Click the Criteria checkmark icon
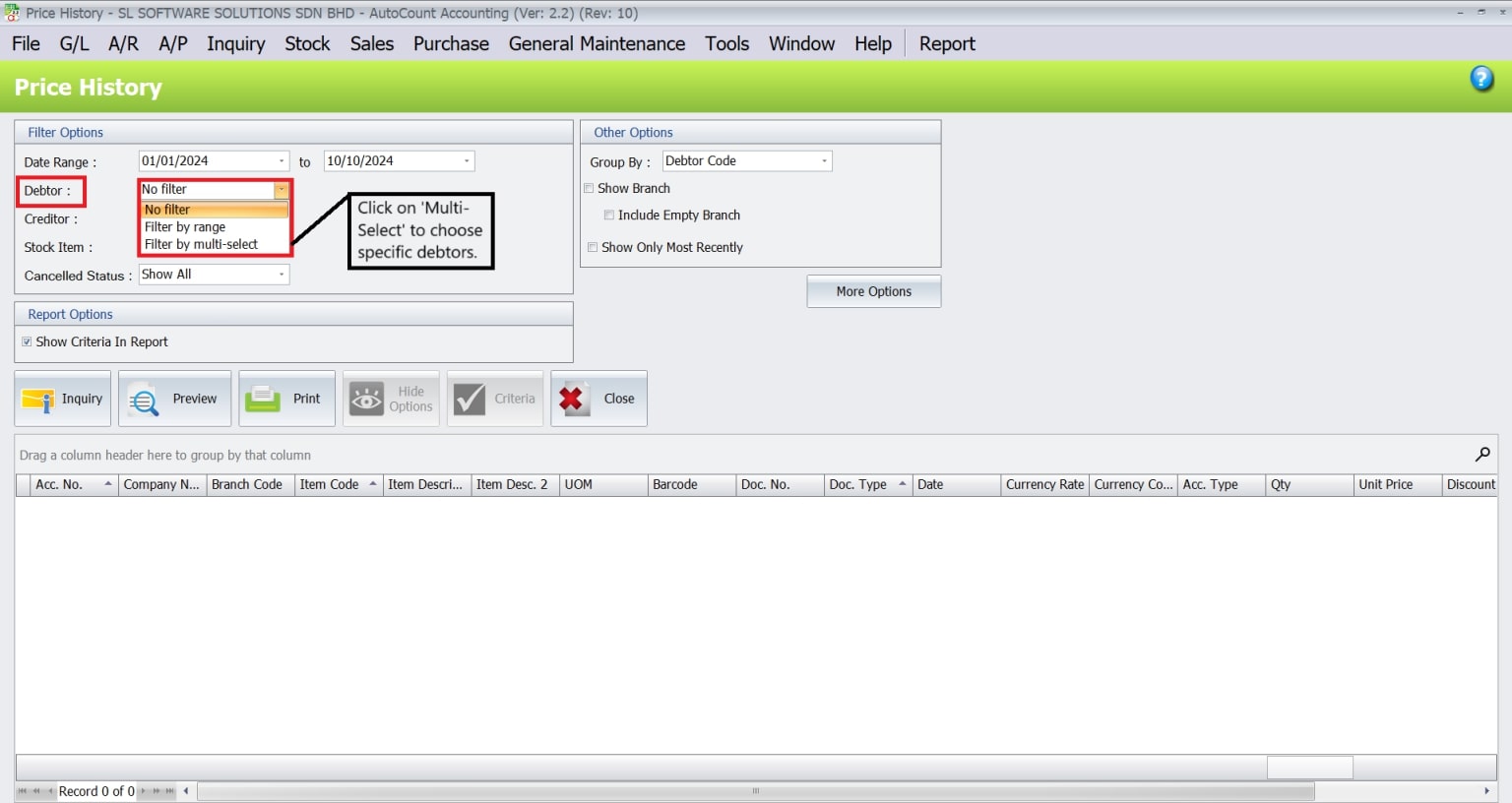This screenshot has width=1512, height=803. [468, 399]
